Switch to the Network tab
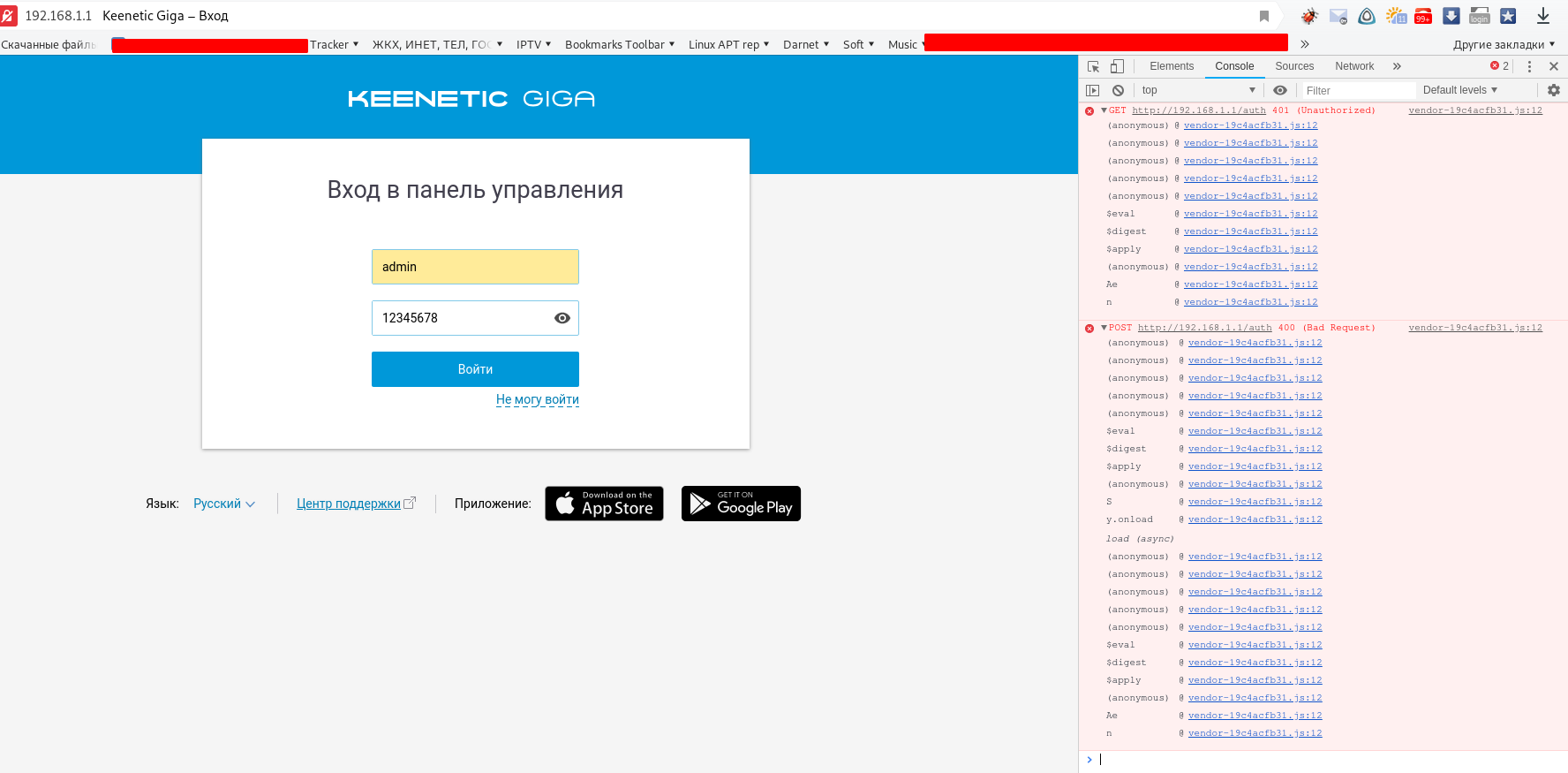The height and width of the screenshot is (773, 1568). pos(1354,66)
